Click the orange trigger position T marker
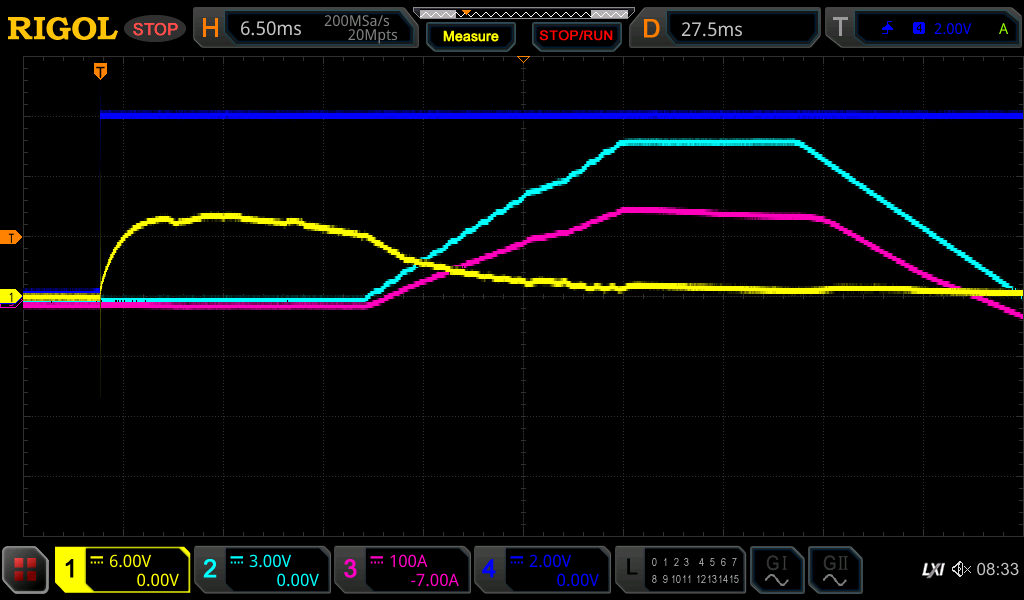The image size is (1024, 600). coord(100,70)
